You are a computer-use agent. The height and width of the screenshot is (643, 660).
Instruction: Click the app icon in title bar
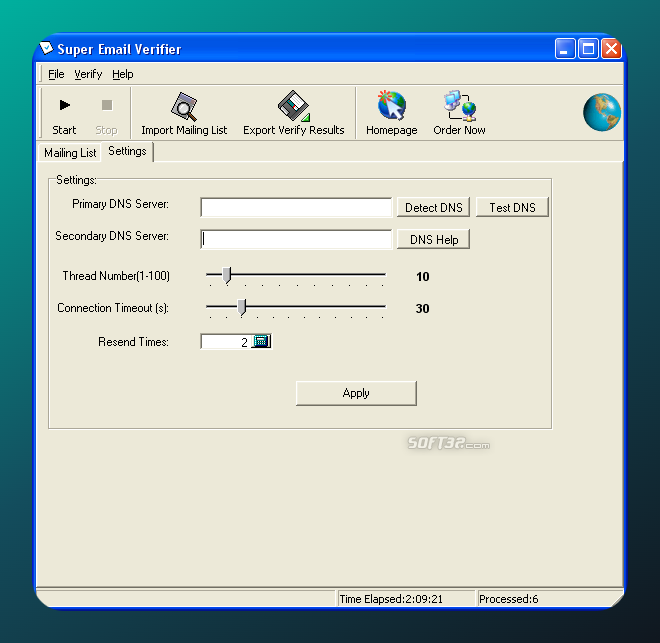coord(46,49)
